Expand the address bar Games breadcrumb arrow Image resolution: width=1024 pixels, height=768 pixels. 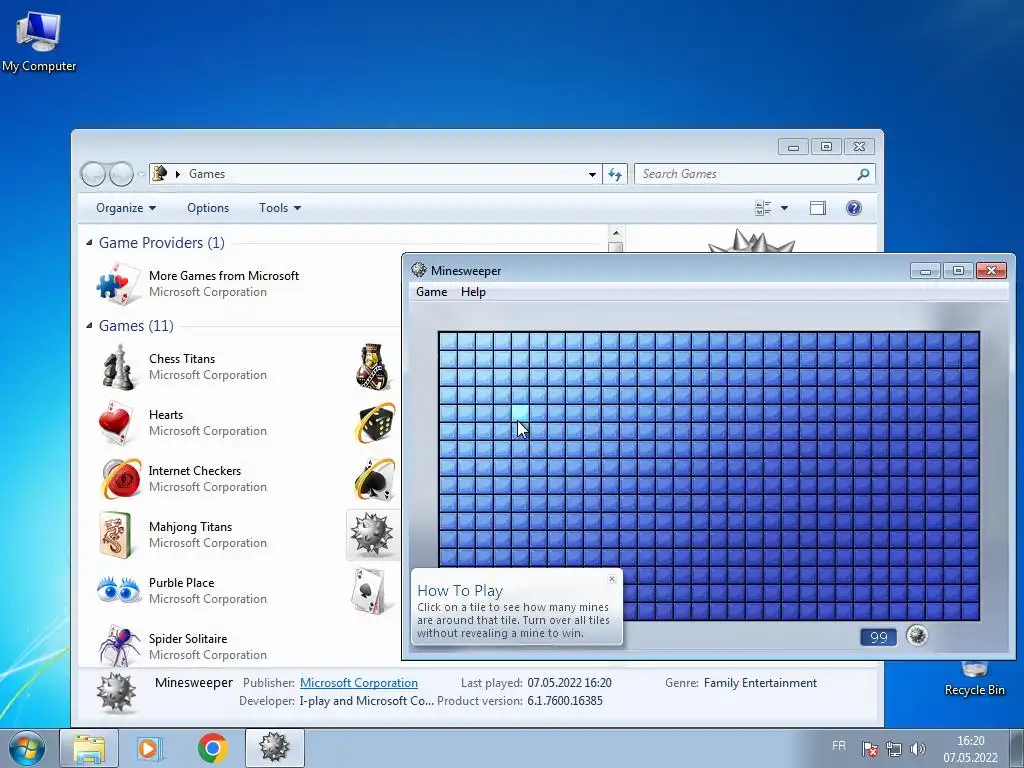click(x=178, y=174)
